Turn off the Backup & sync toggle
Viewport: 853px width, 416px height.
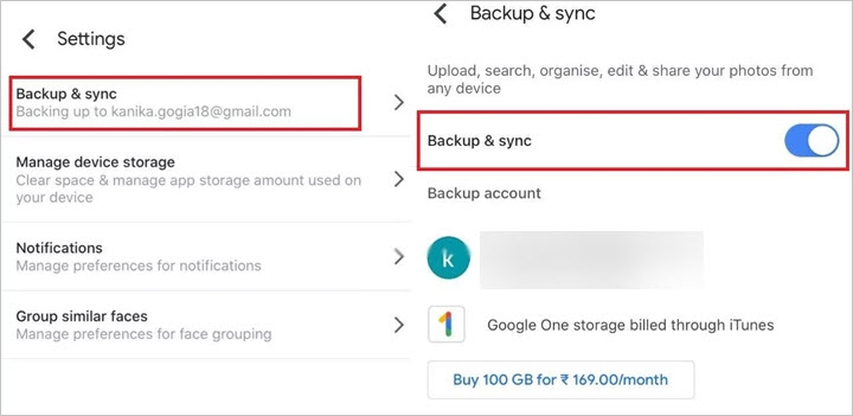tap(811, 141)
